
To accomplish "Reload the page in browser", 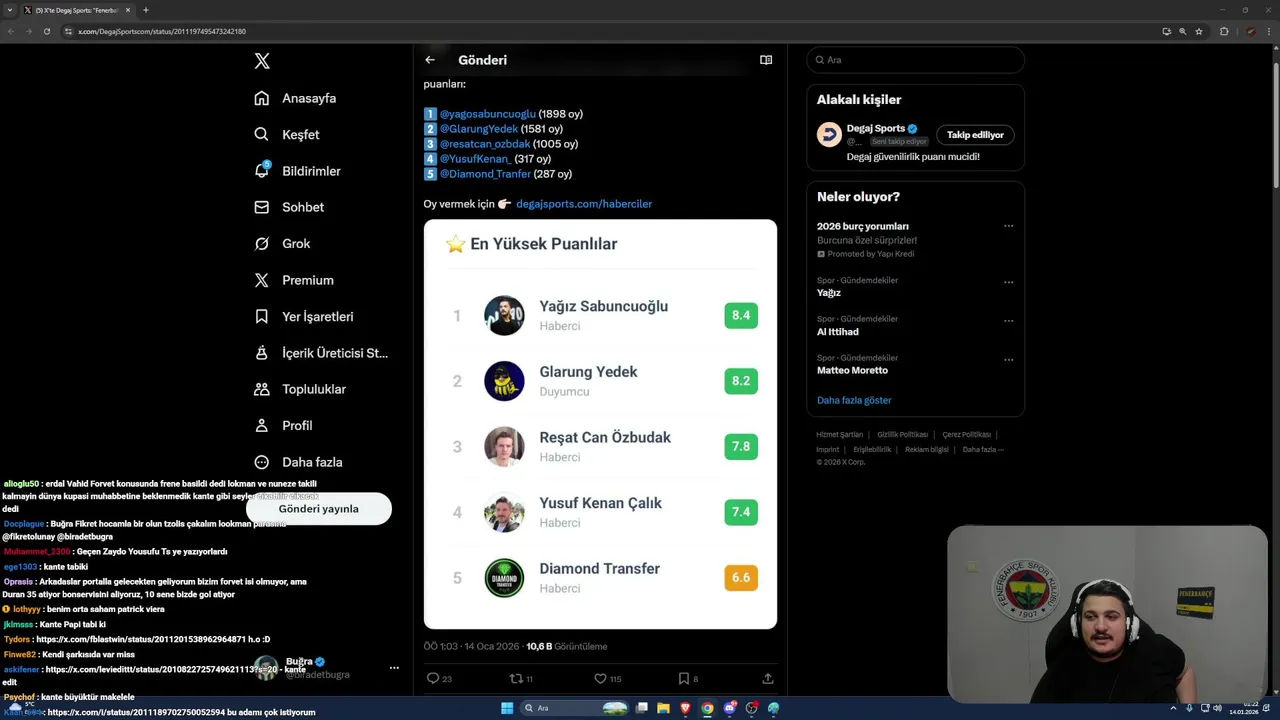I will 46,31.
